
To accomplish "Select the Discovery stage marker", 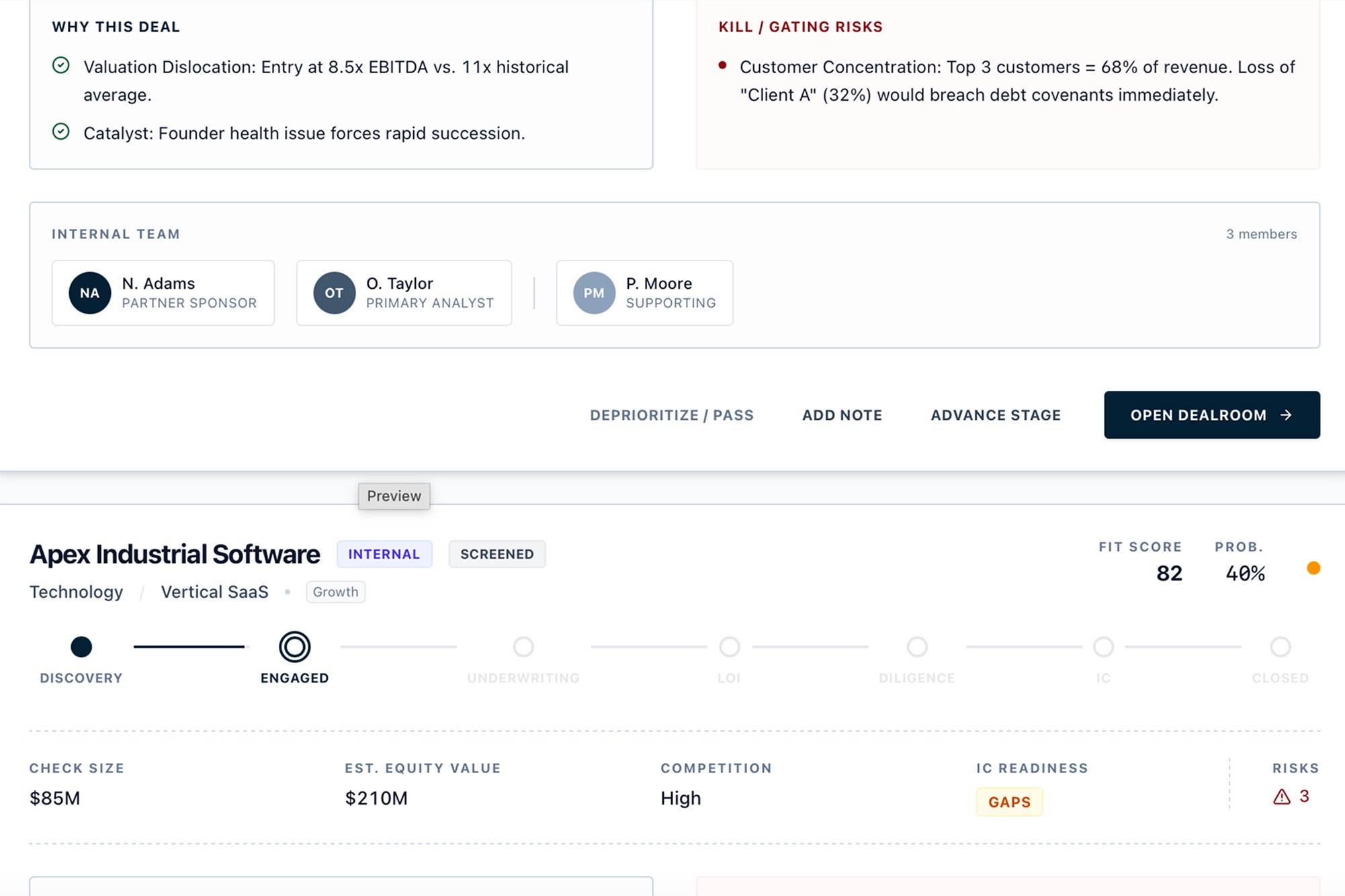I will 81,647.
